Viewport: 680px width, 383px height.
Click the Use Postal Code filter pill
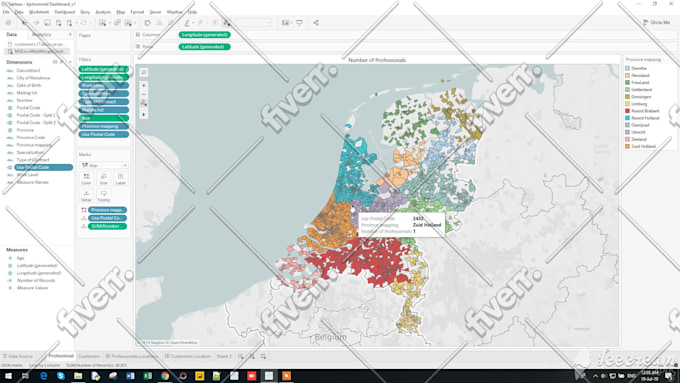104,134
